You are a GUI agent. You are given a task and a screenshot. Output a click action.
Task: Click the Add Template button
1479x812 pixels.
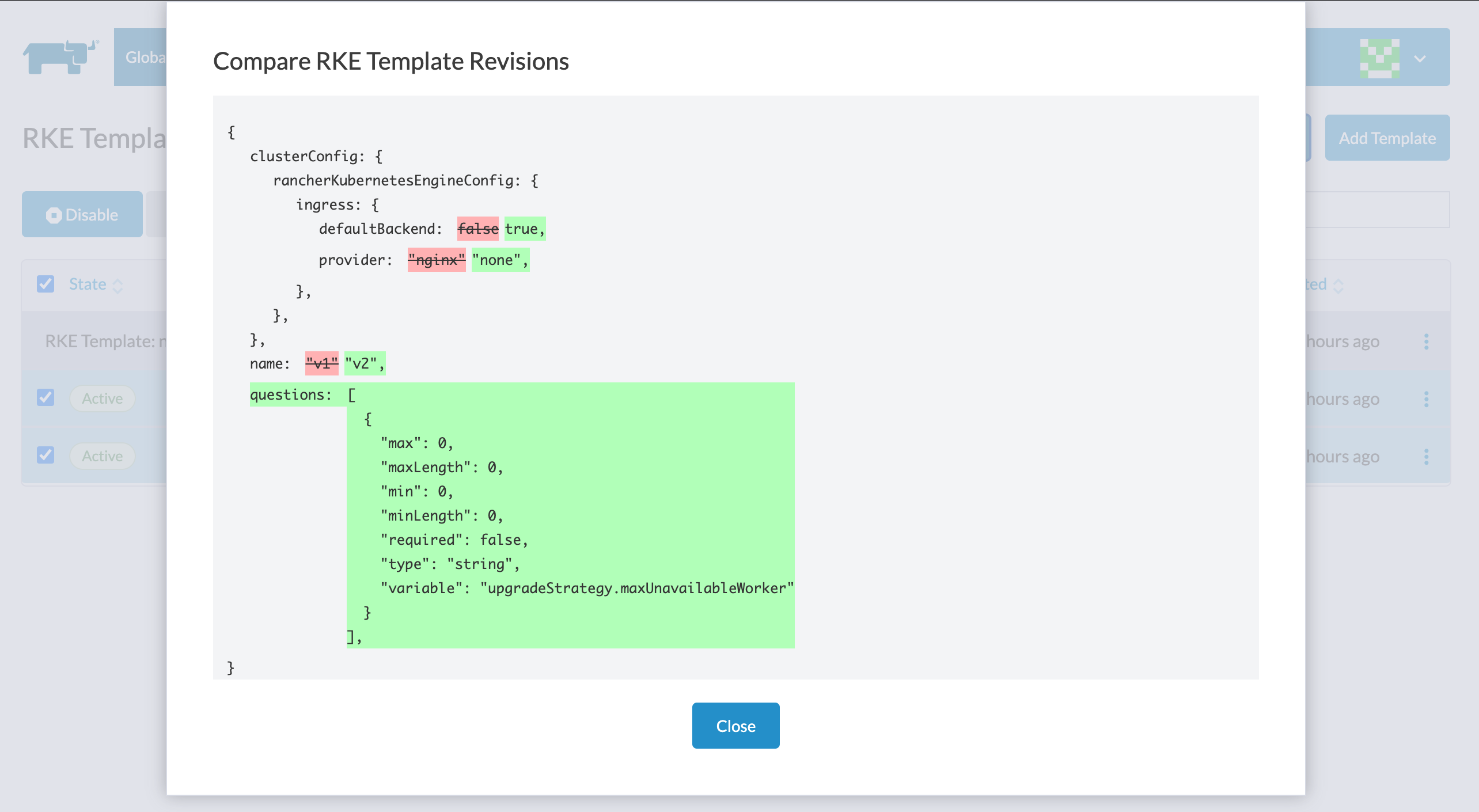click(x=1387, y=138)
